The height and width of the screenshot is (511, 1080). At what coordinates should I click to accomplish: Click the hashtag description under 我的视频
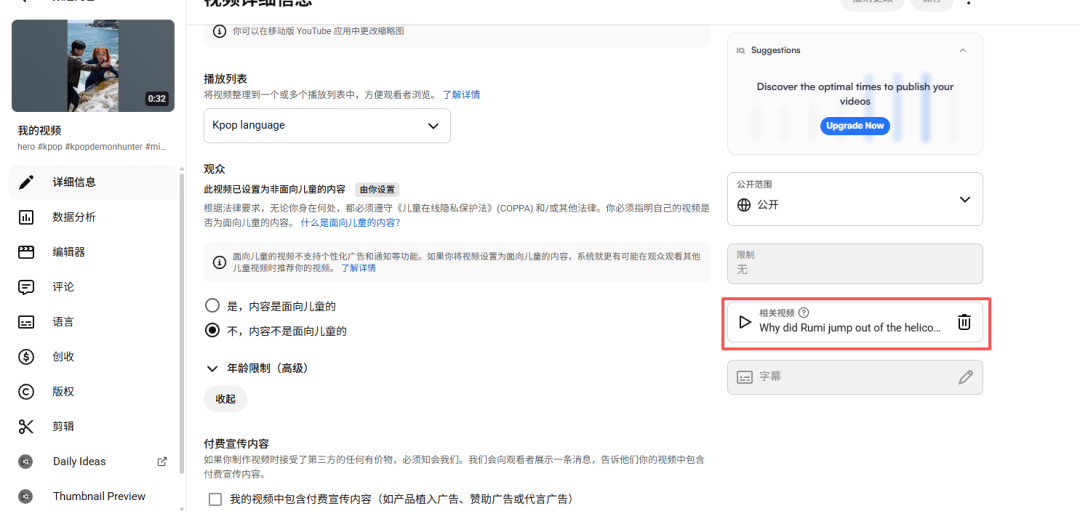[x=92, y=147]
